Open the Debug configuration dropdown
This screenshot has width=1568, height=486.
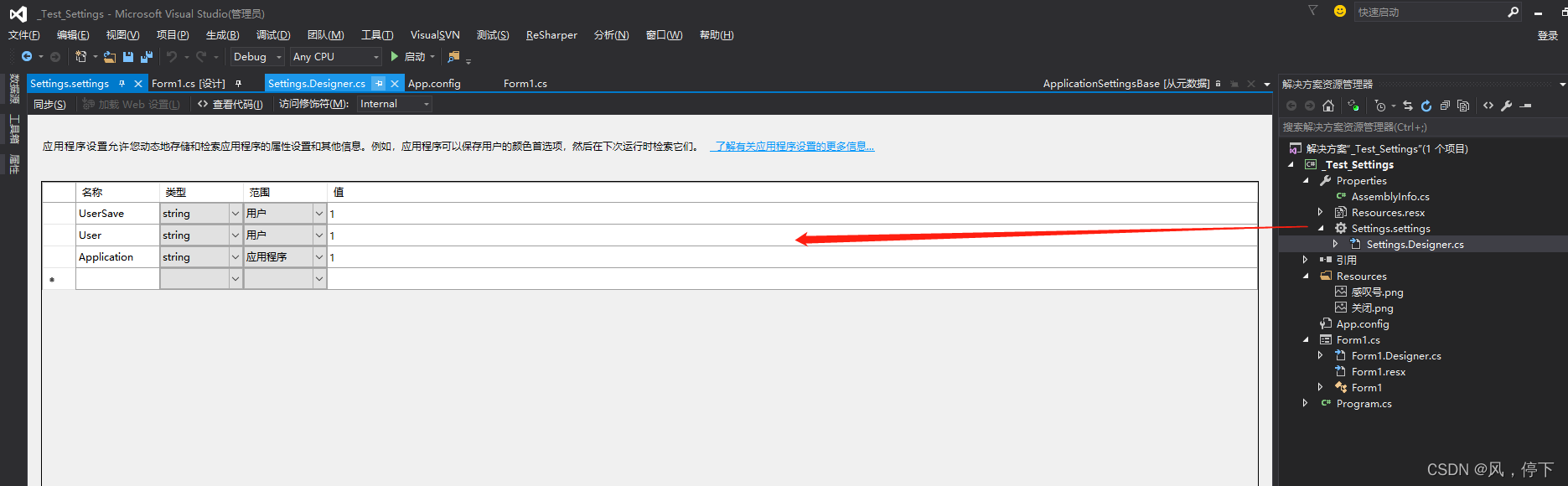click(257, 57)
